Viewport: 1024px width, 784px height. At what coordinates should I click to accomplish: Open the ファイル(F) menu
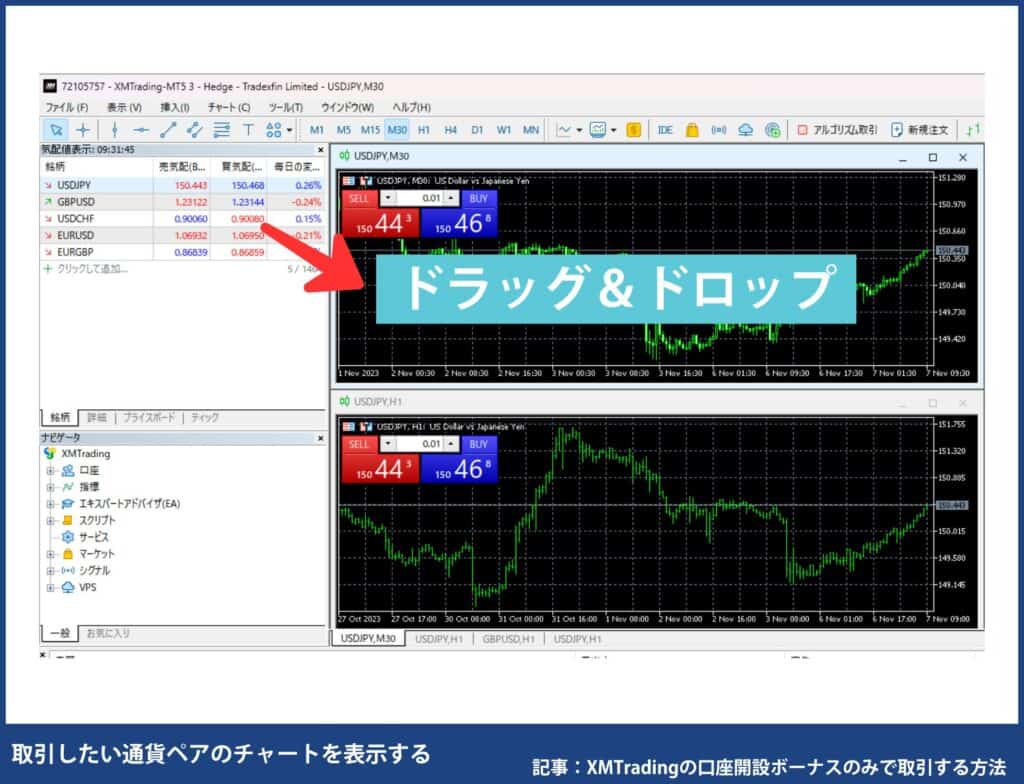[66, 107]
